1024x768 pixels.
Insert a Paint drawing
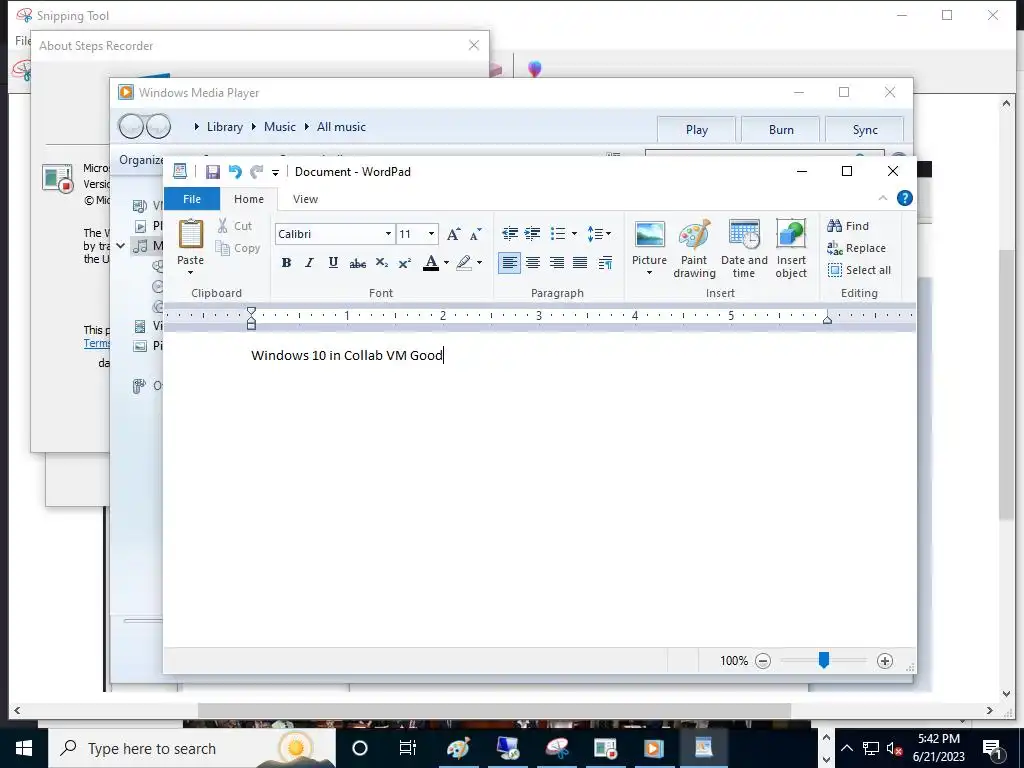click(x=694, y=249)
